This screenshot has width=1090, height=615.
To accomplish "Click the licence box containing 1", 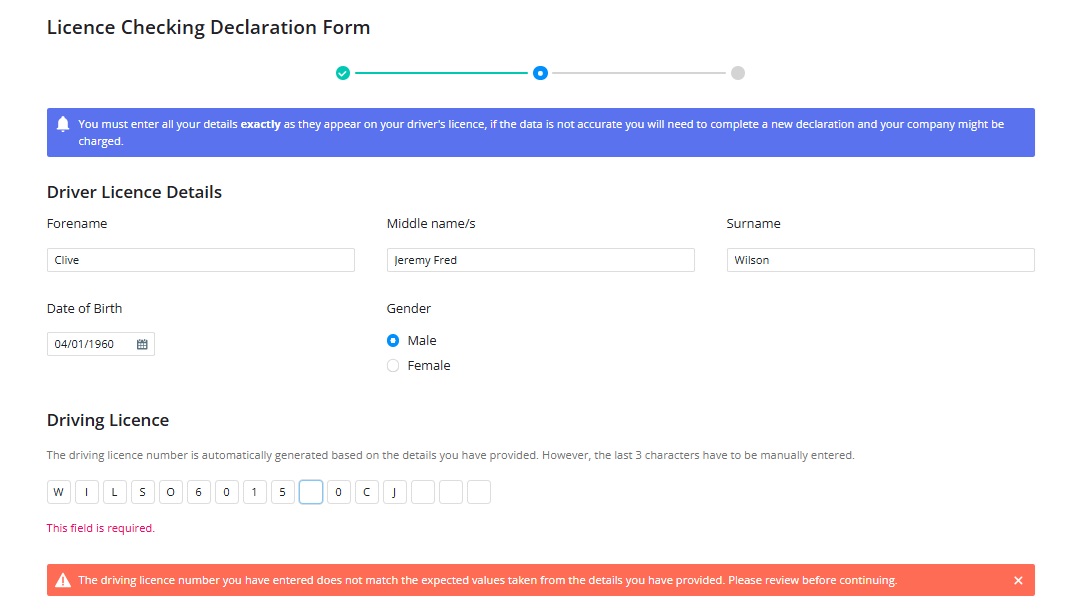I will click(254, 492).
